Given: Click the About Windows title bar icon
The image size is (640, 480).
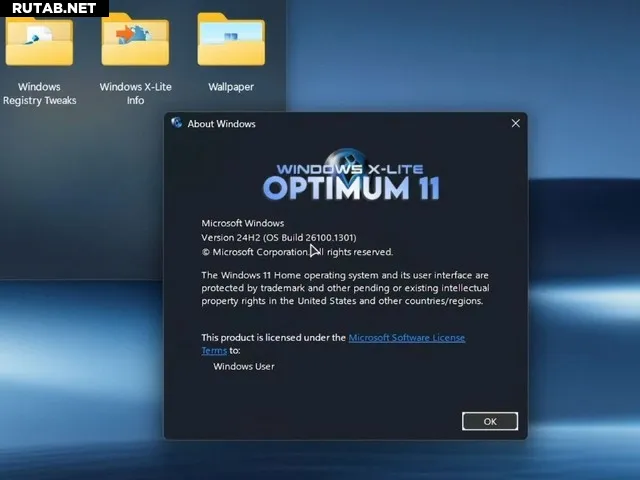Looking at the screenshot, I should point(177,124).
